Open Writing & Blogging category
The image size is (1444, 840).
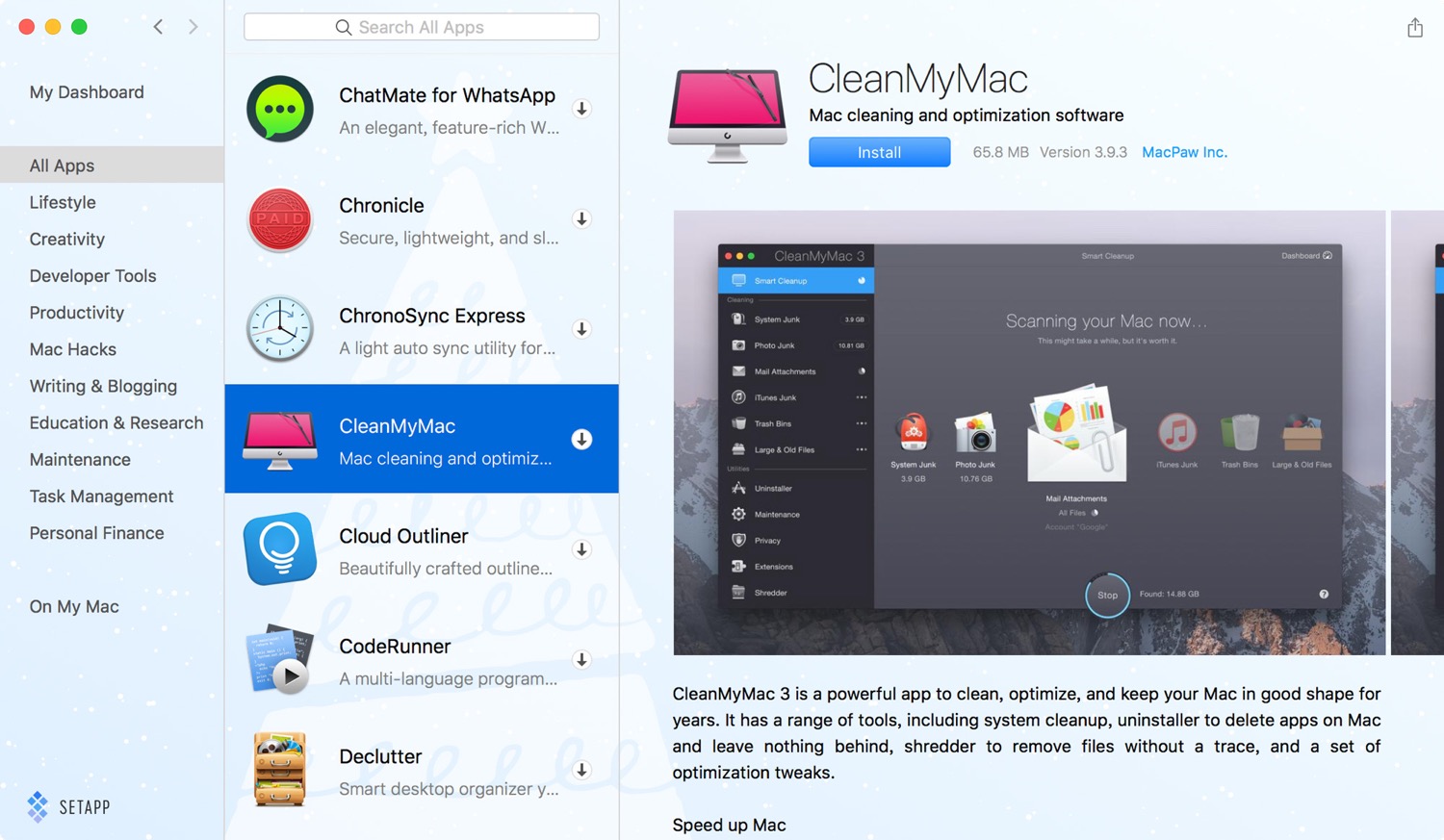pos(103,386)
